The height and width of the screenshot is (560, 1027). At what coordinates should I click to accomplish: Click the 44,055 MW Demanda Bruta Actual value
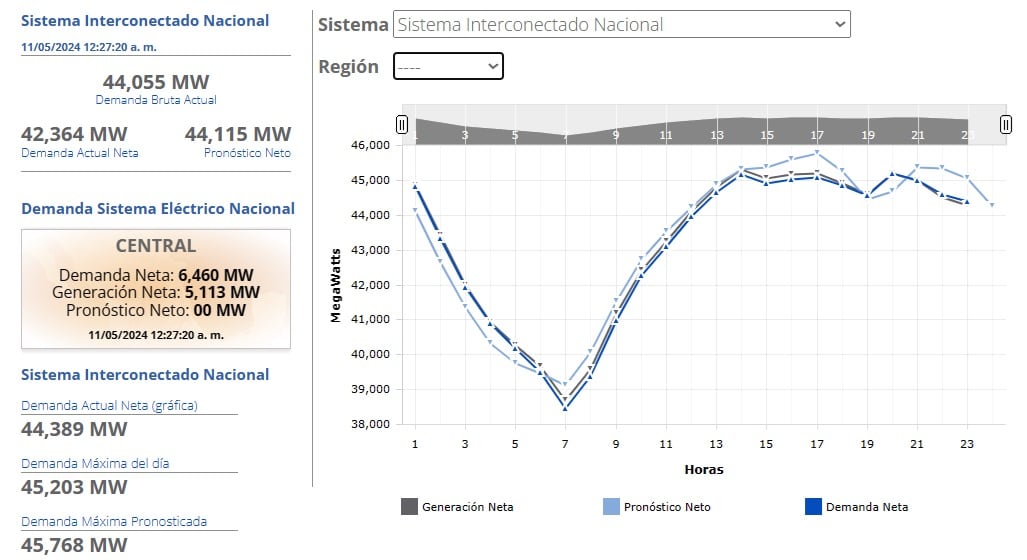pyautogui.click(x=156, y=82)
